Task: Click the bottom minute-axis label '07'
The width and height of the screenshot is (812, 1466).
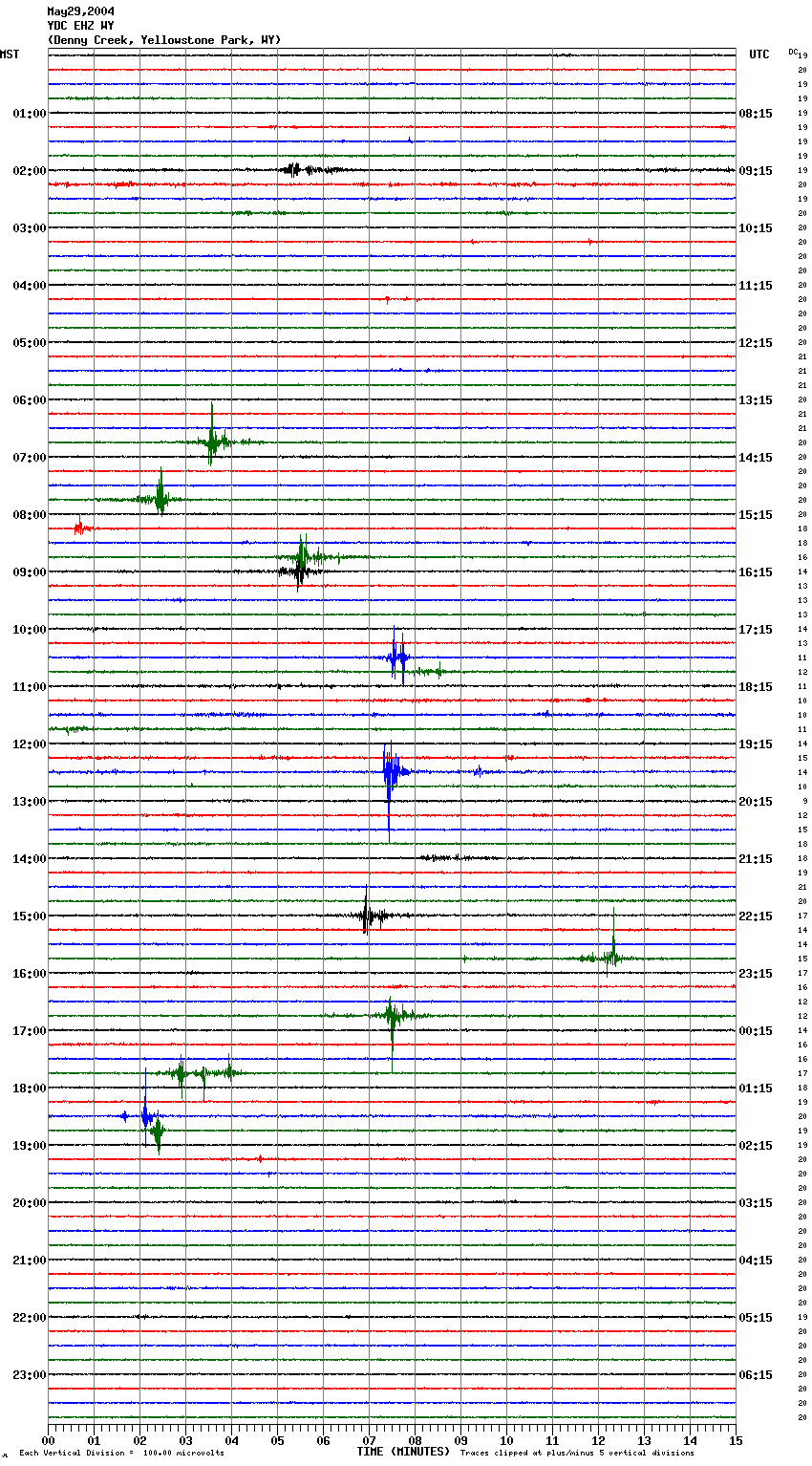Action: pyautogui.click(x=369, y=1440)
